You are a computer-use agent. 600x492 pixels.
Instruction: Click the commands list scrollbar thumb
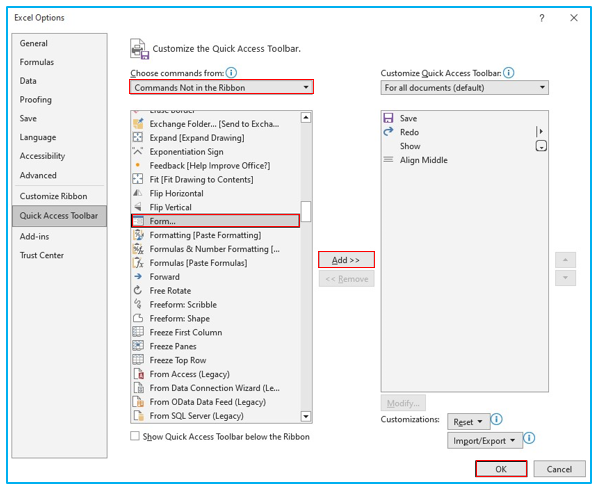pos(306,211)
